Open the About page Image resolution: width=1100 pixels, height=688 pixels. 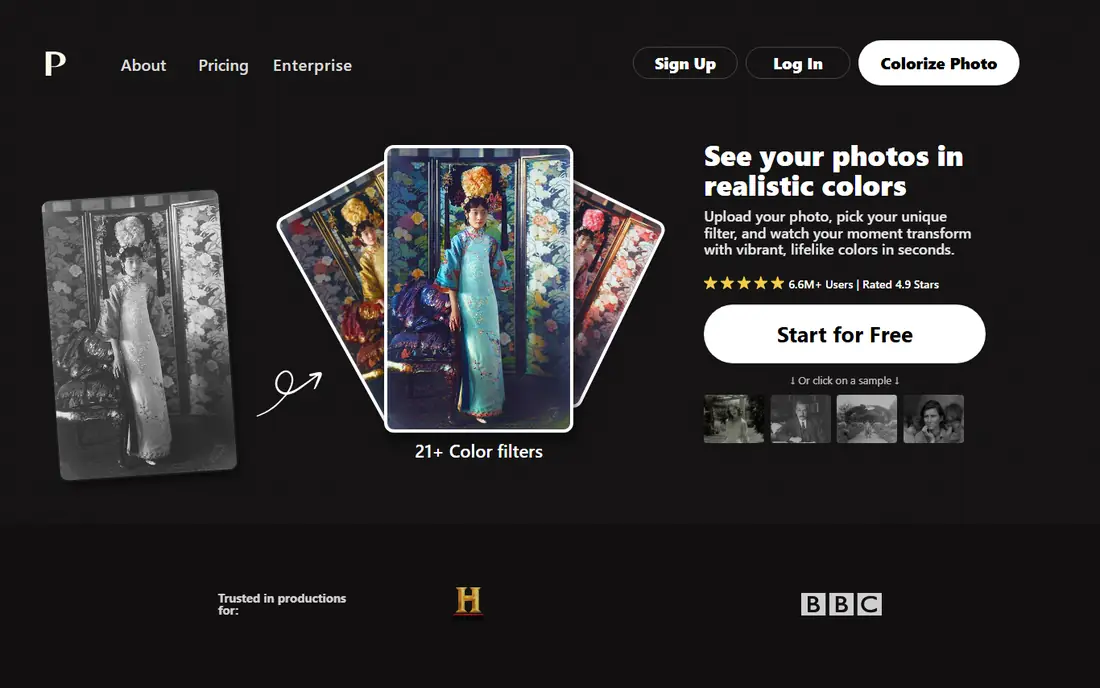pyautogui.click(x=143, y=65)
